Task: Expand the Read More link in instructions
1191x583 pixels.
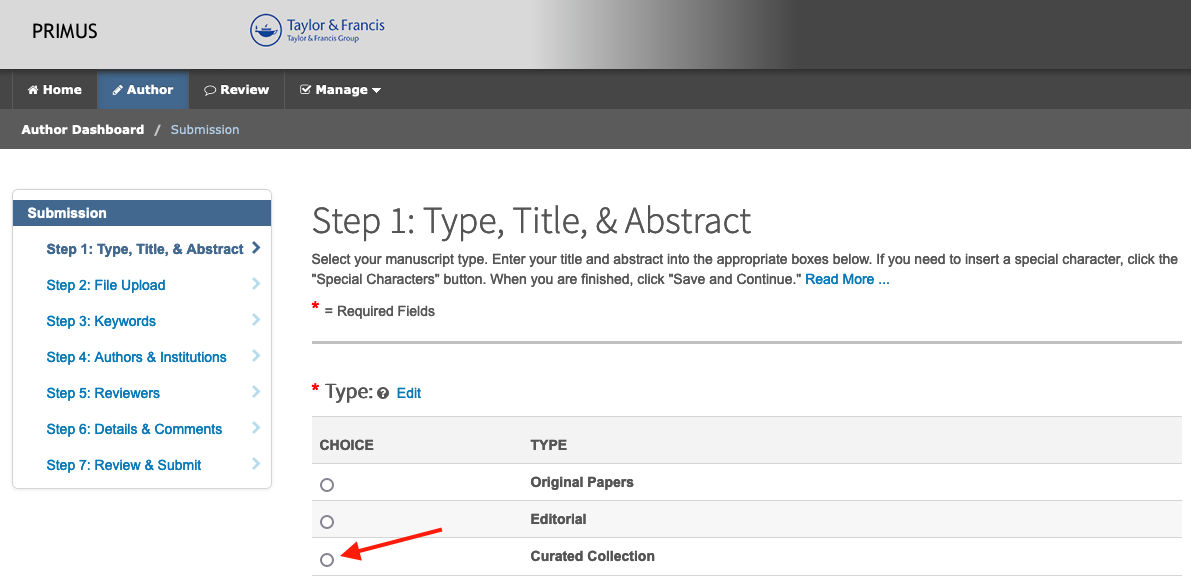Action: pos(847,279)
